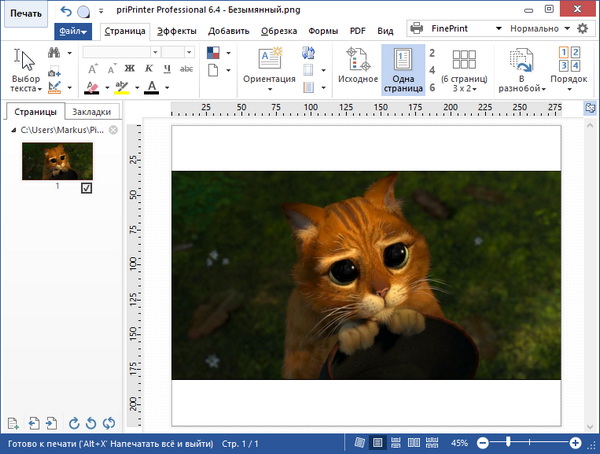Screen dimensions: 600x454
Task: Toggle italic К formatting
Action: pos(148,69)
